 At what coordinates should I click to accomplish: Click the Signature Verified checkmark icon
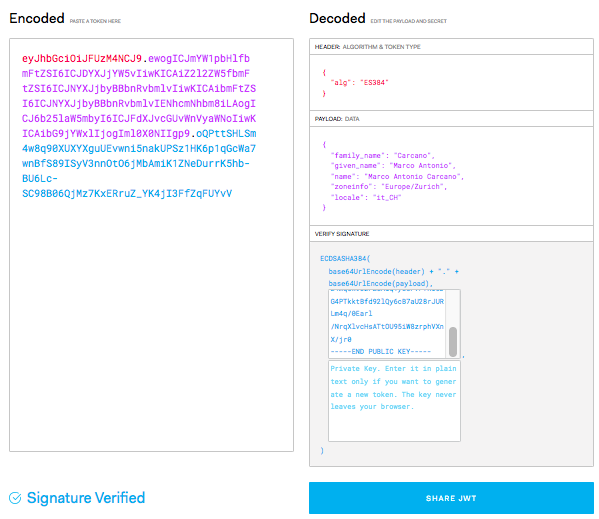[15, 498]
